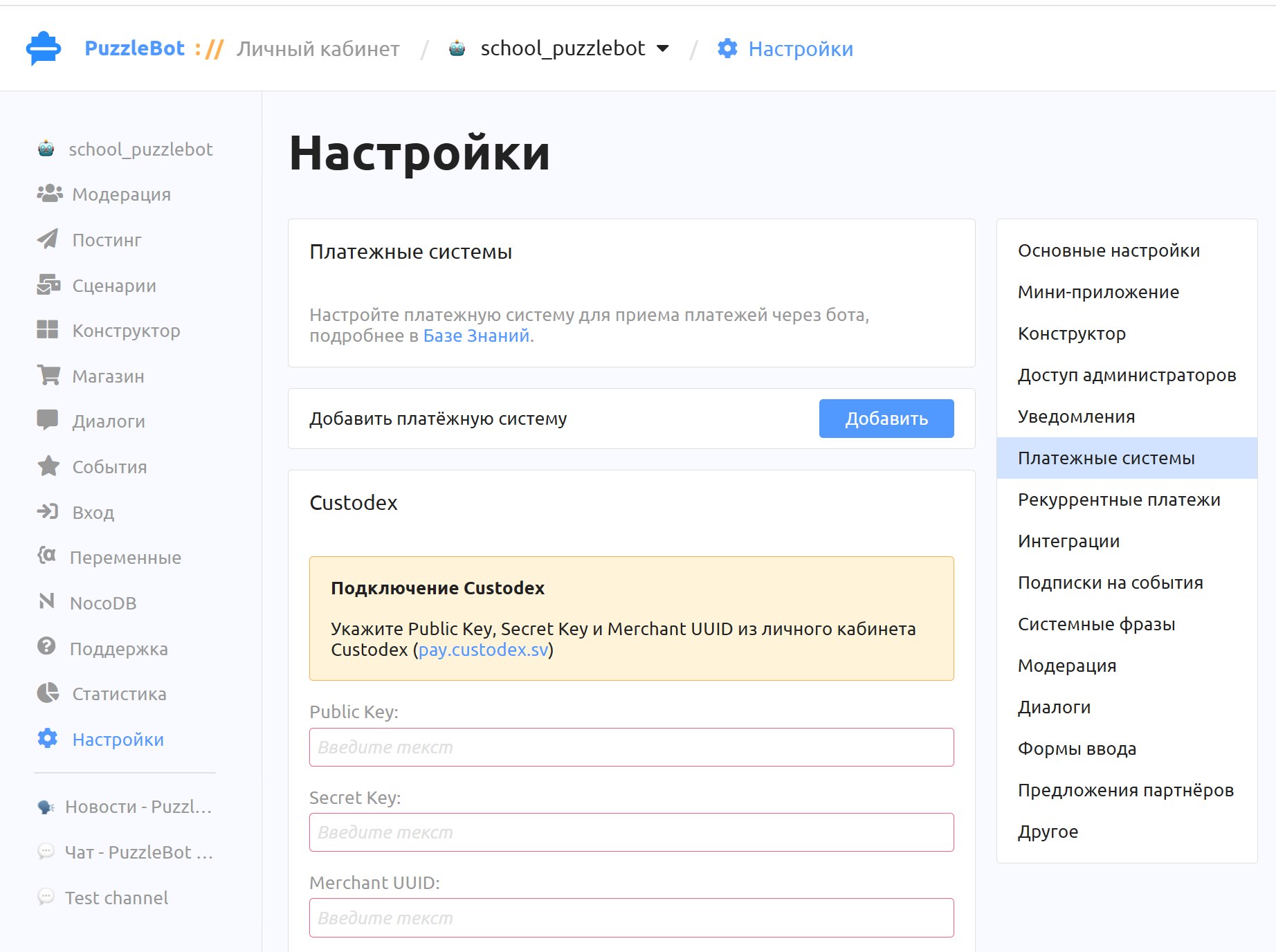Navigate to Статистика in the sidebar
The width and height of the screenshot is (1276, 952).
[x=120, y=694]
